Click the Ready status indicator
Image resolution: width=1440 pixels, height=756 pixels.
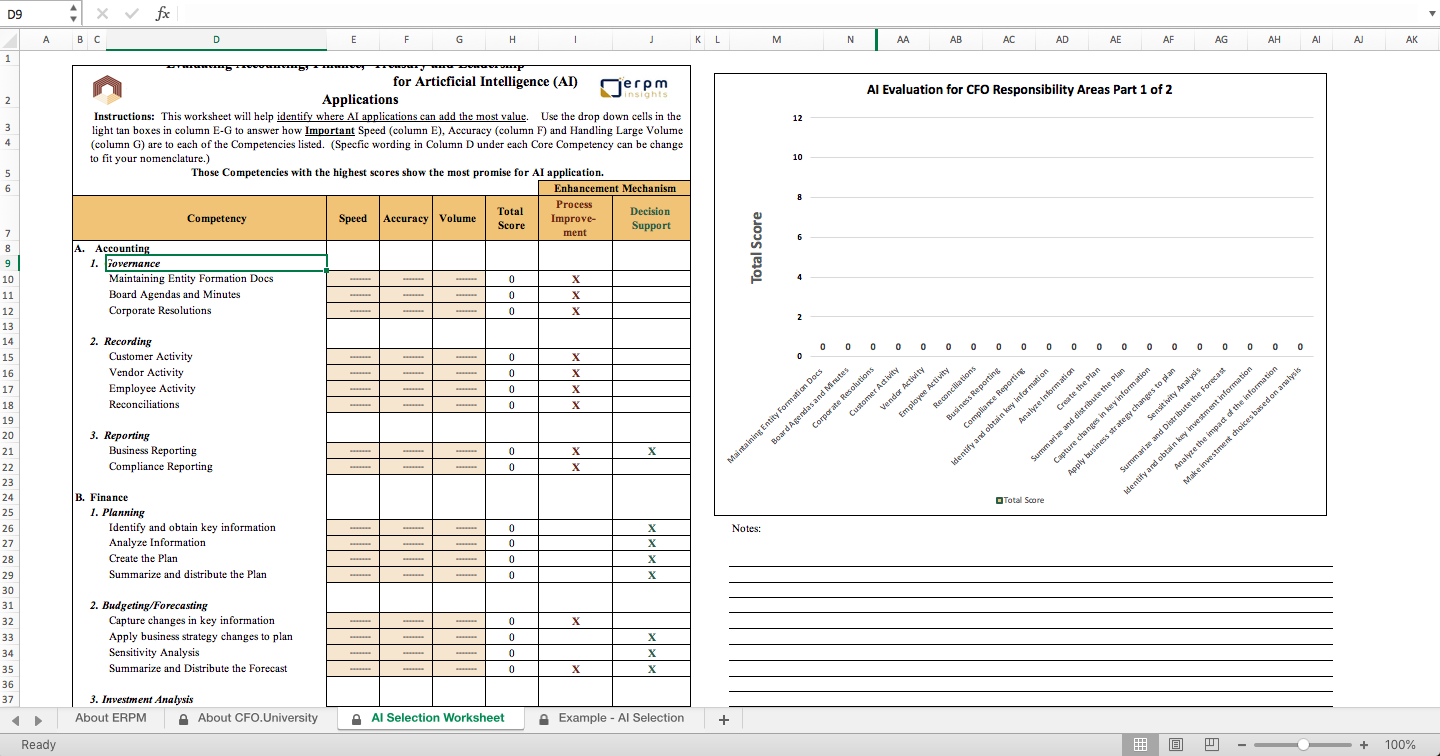click(x=38, y=745)
